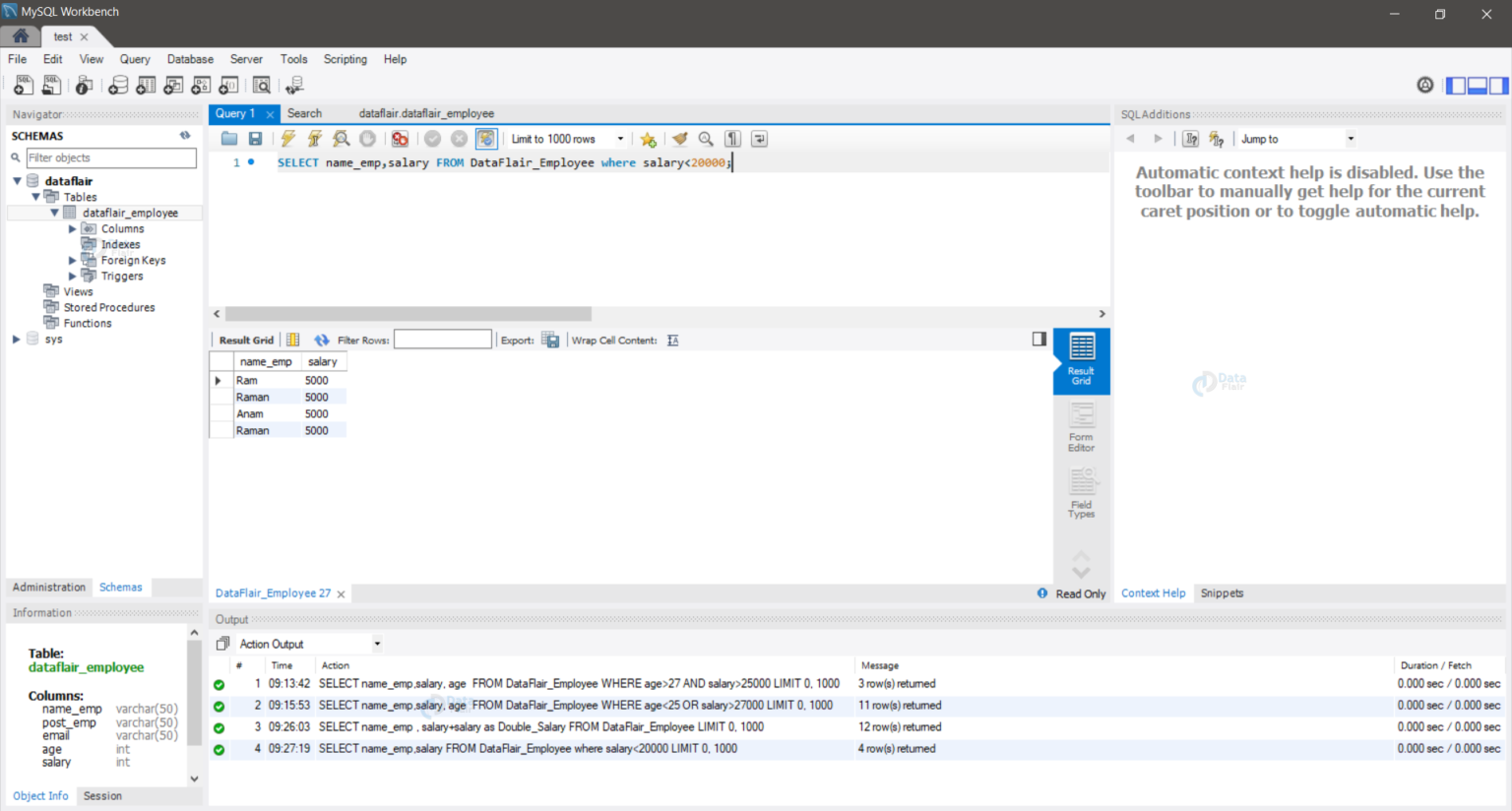
Task: Toggle continue-on-error icon
Action: [400, 139]
